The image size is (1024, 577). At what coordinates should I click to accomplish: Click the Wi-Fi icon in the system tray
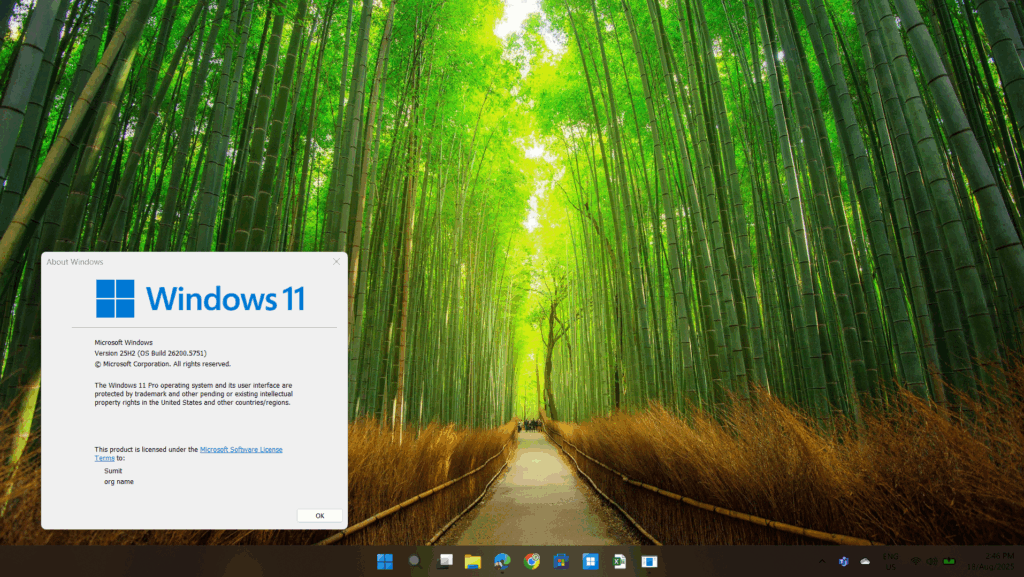(x=916, y=561)
